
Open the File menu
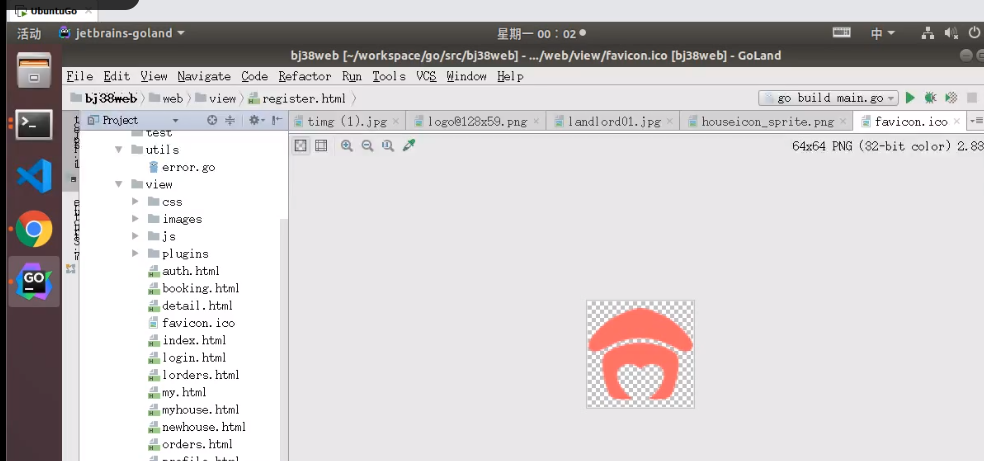click(80, 76)
